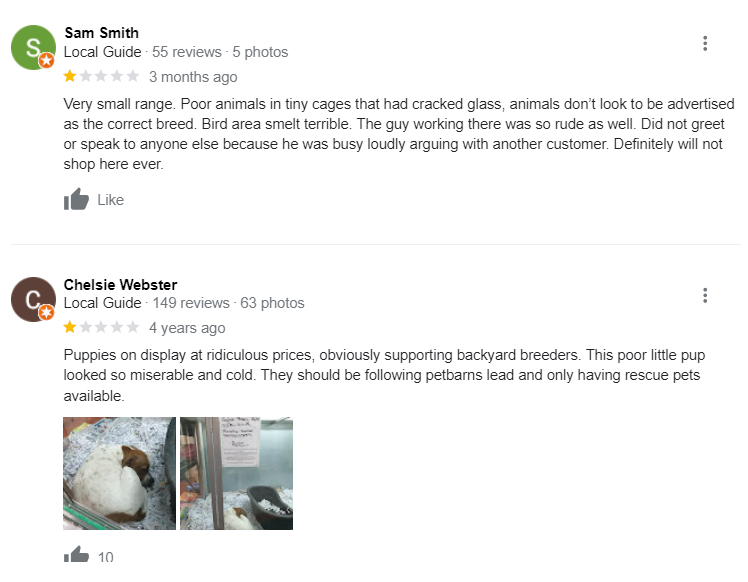The width and height of the screenshot is (748, 582).
Task: Click the Local Guide badge on Sam's avatar
Action: [46, 61]
